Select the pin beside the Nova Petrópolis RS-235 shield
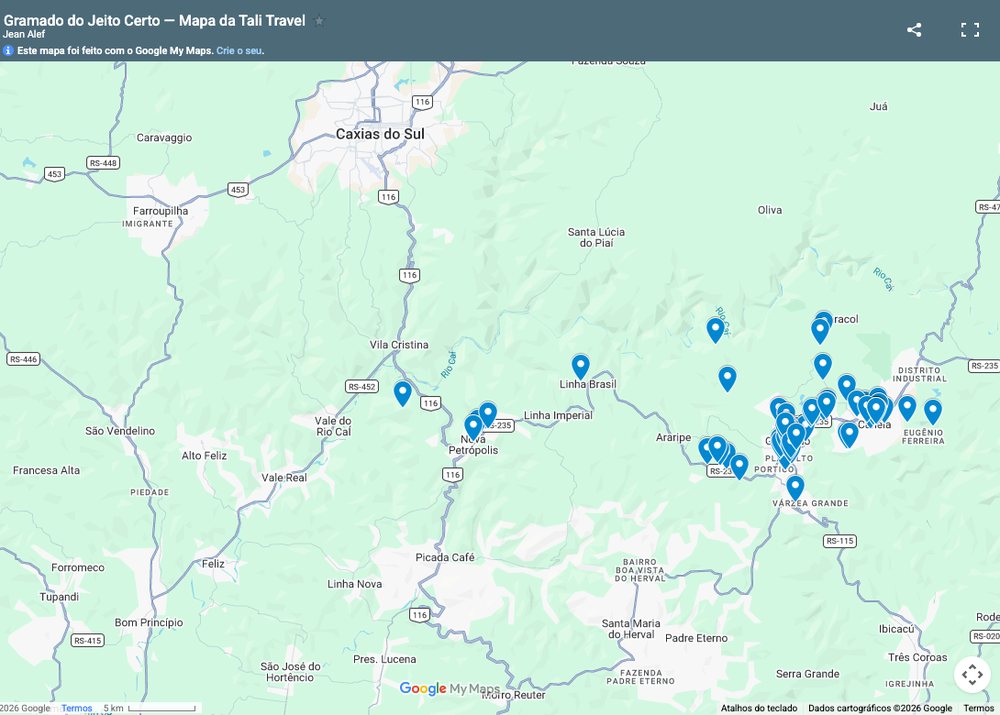The height and width of the screenshot is (715, 1000). click(x=488, y=415)
